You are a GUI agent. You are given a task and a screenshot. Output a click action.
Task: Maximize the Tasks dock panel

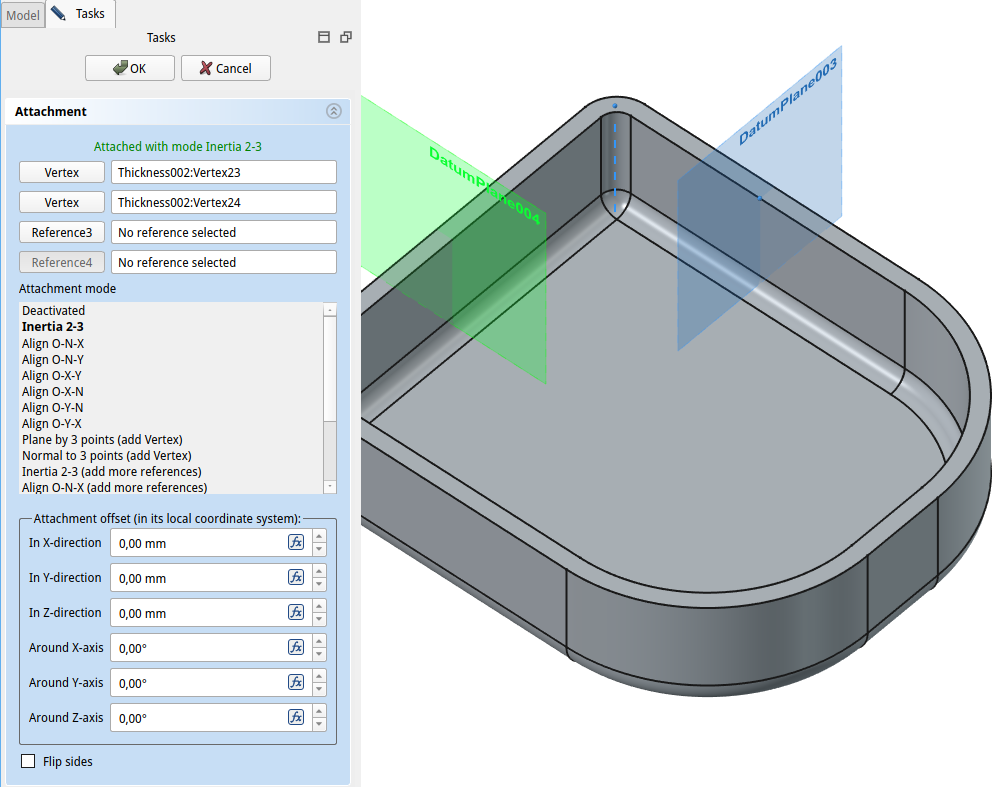[324, 37]
